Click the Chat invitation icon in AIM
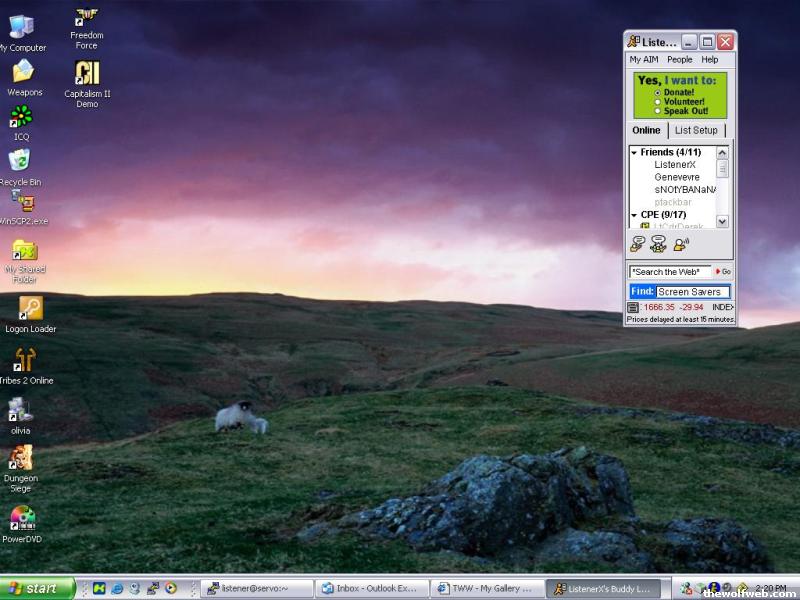800x600 pixels. pyautogui.click(x=658, y=243)
